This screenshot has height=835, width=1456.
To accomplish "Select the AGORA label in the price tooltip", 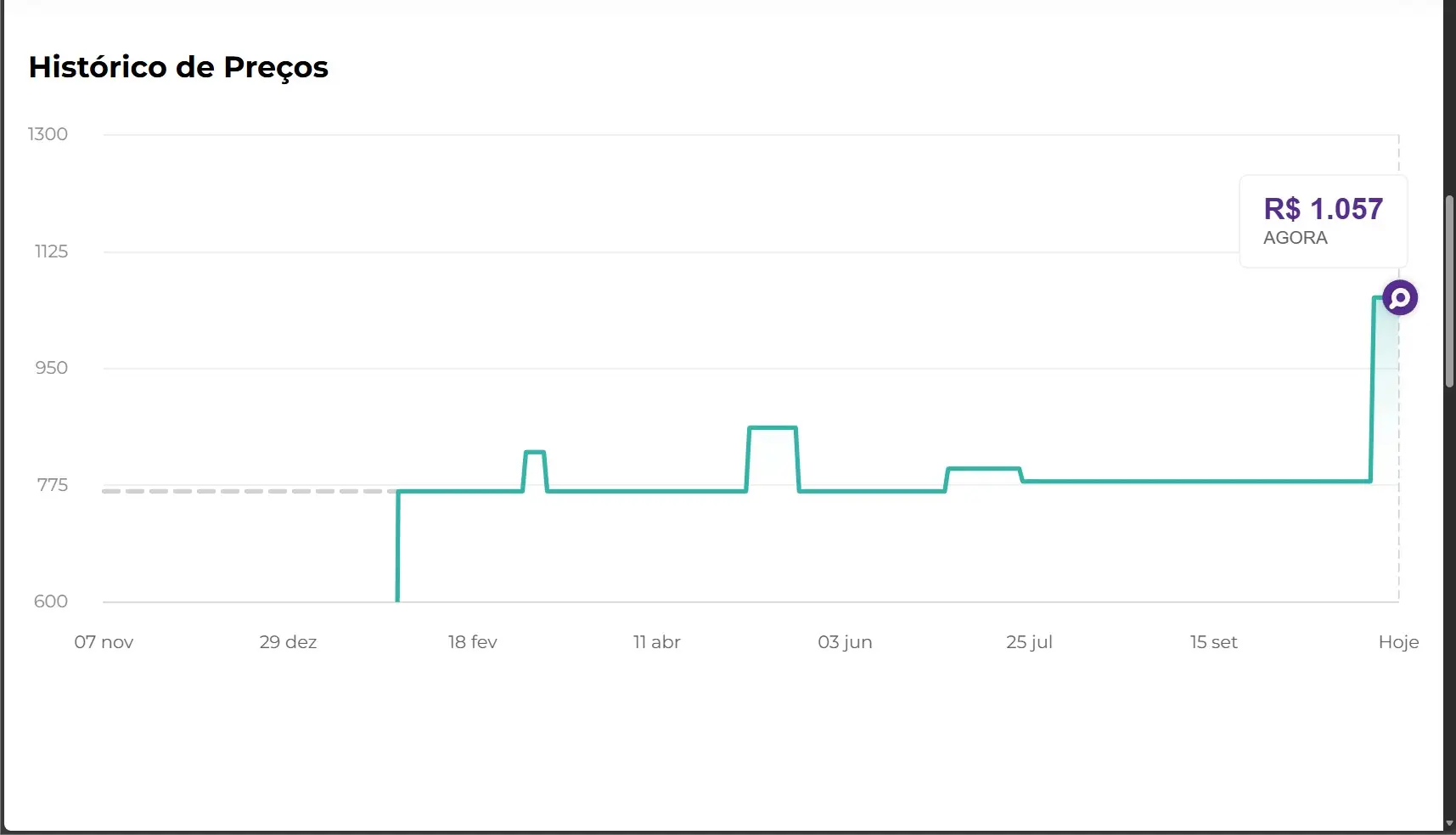I will 1295,238.
